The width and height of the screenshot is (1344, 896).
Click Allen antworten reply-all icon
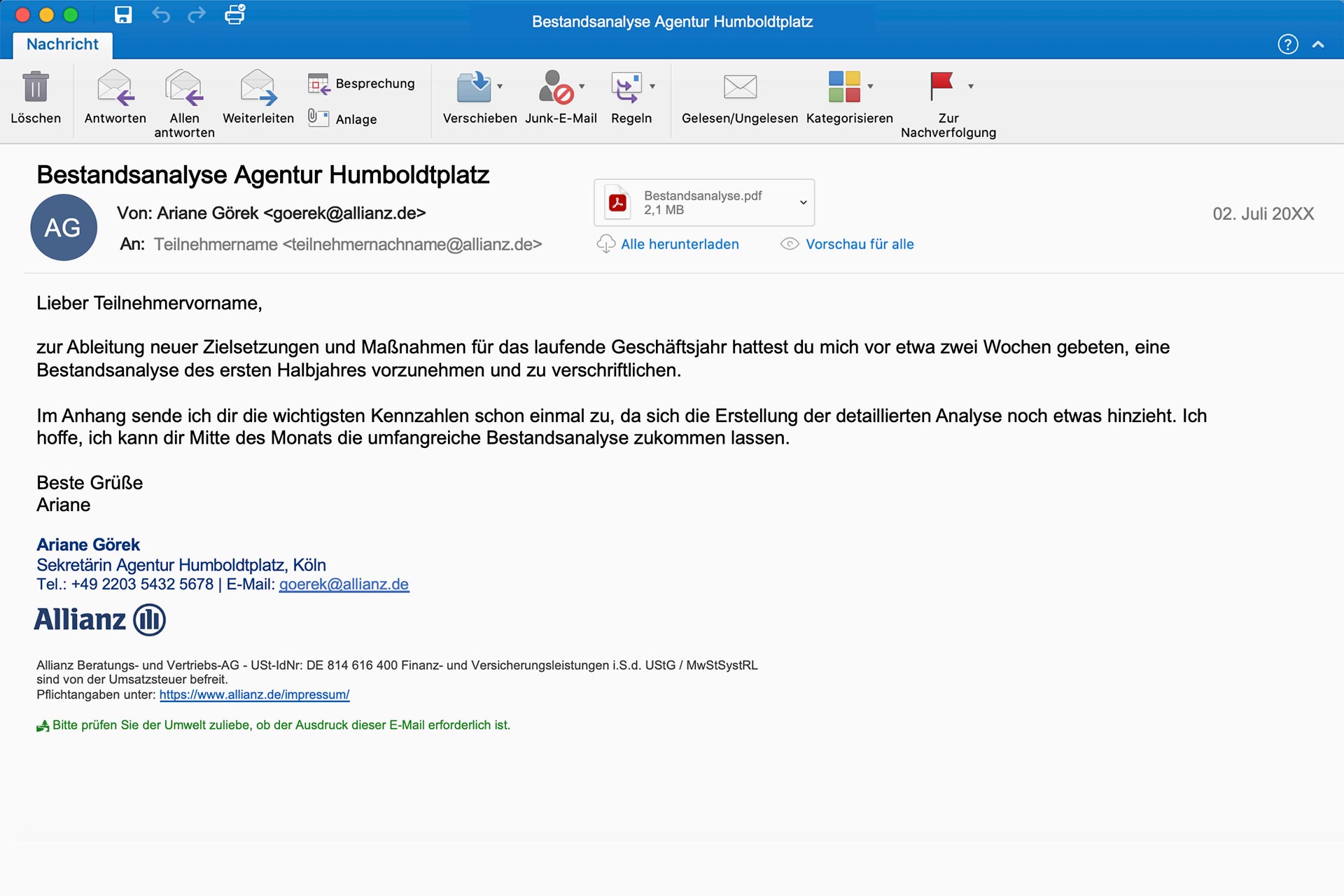[x=184, y=87]
